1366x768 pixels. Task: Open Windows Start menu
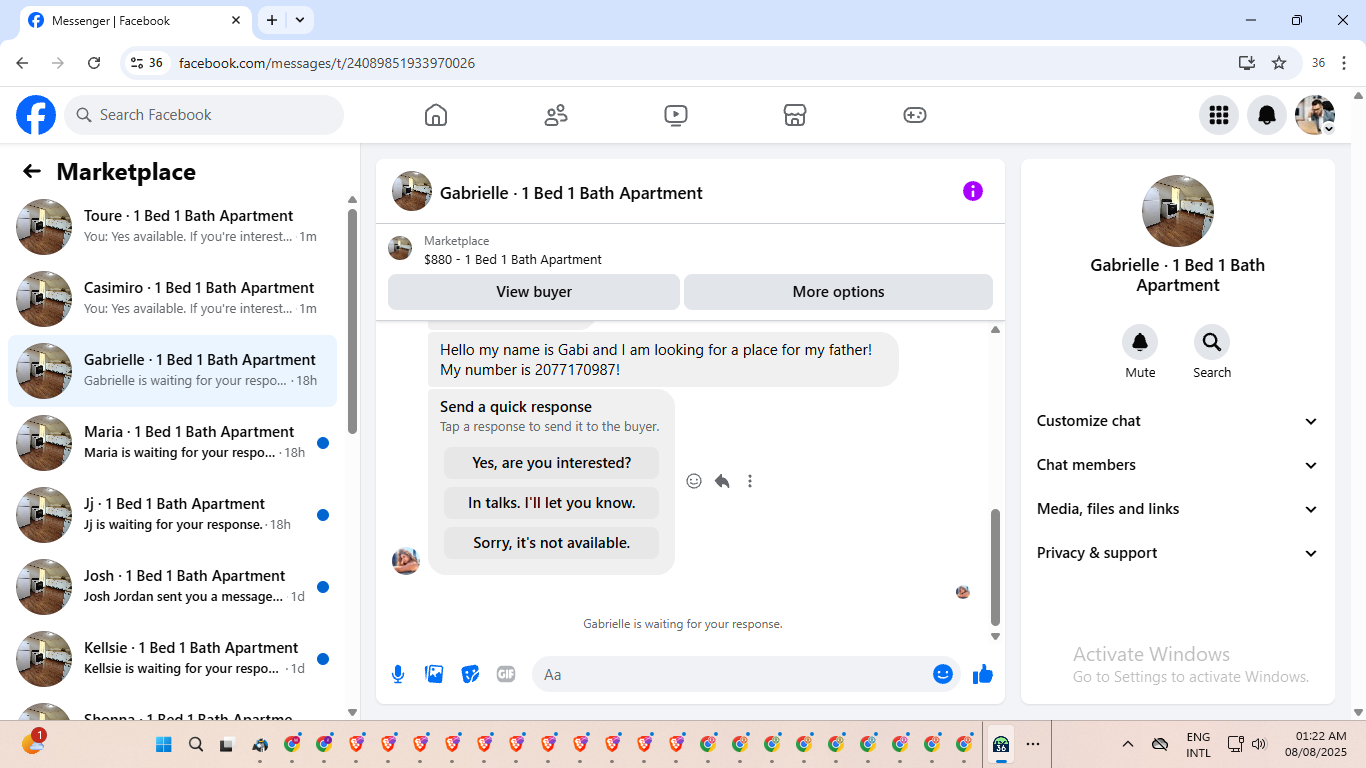(164, 744)
